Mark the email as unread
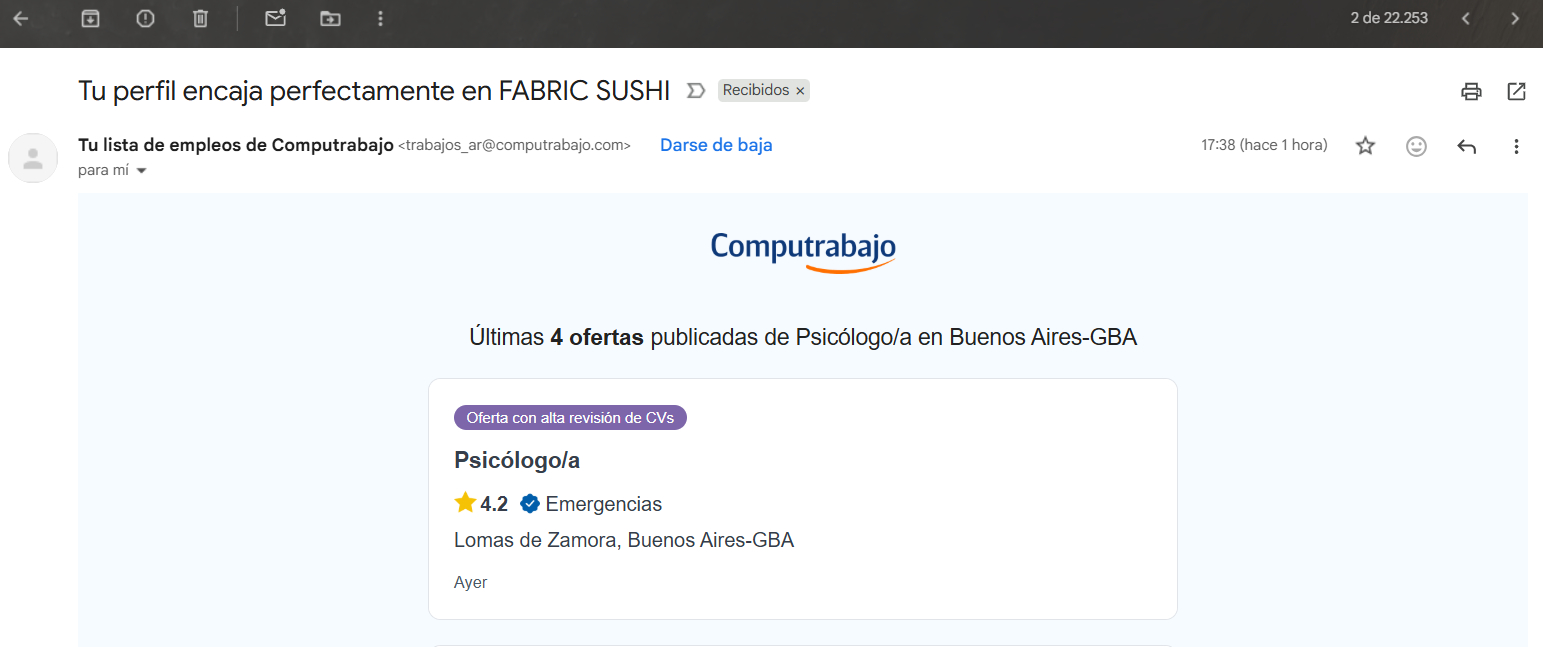This screenshot has width=1543, height=647. [x=275, y=18]
